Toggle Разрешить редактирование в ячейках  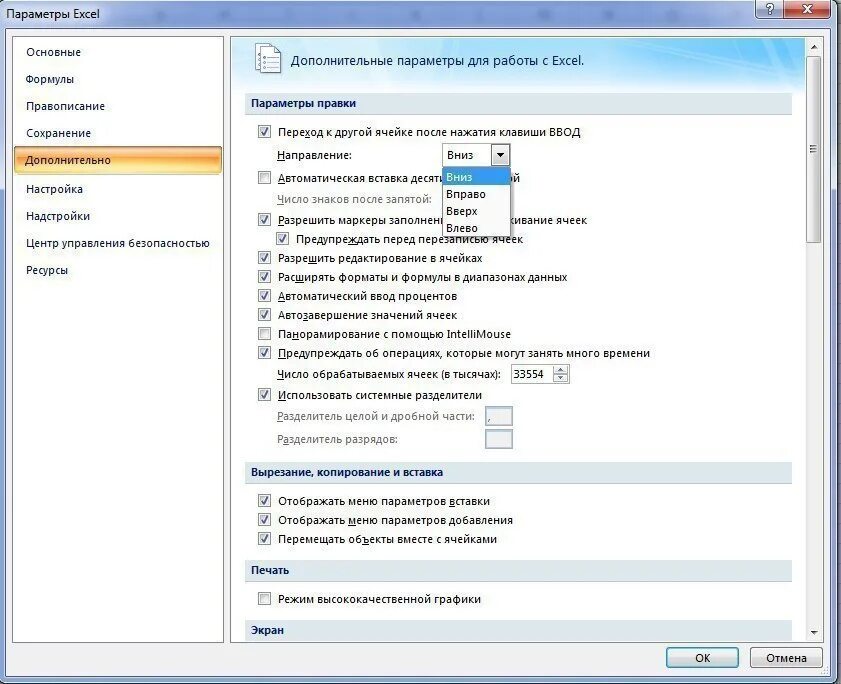[x=264, y=258]
